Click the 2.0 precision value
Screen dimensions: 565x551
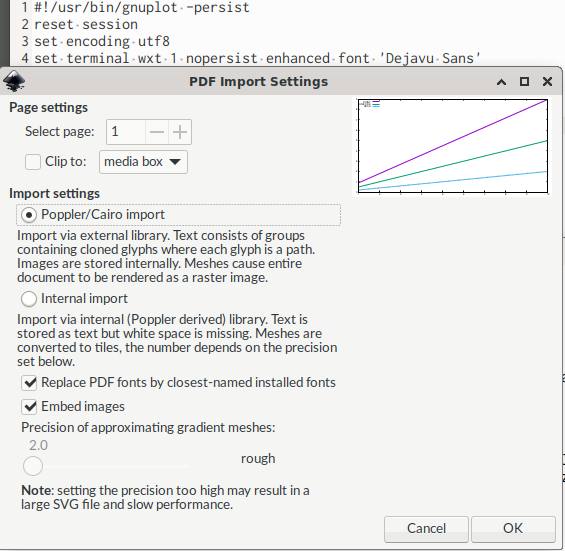point(38,445)
